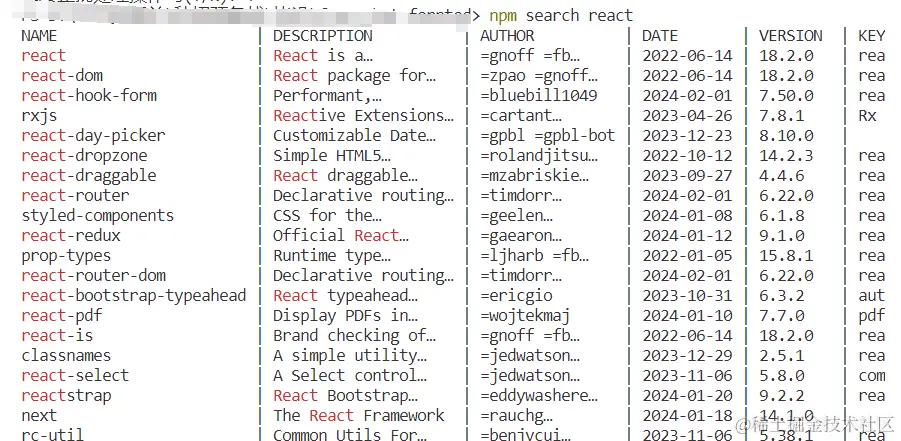901x441 pixels.
Task: Click package name react-is
Action: tap(57, 335)
